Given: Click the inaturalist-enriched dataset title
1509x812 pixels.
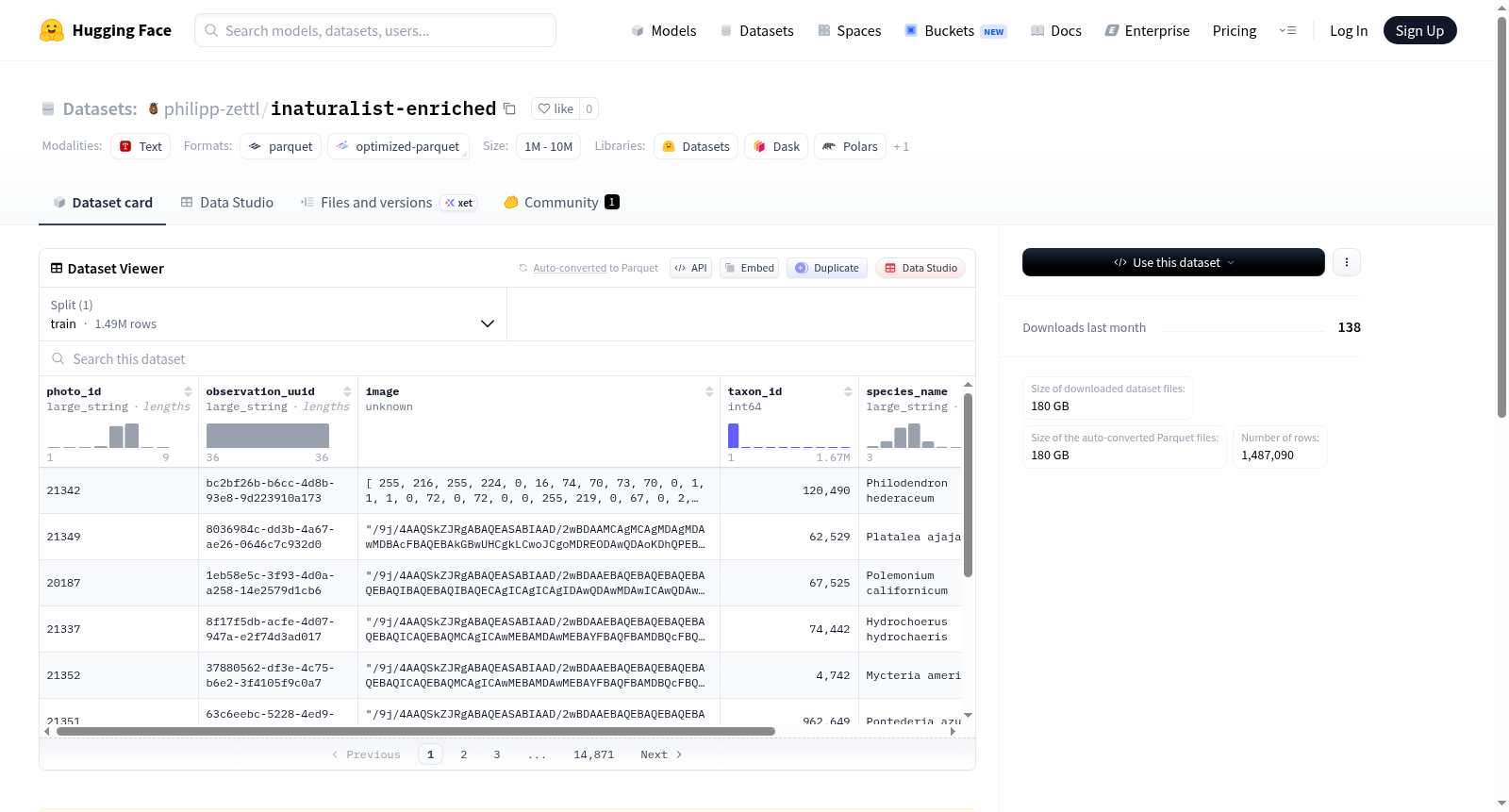Looking at the screenshot, I should [384, 108].
